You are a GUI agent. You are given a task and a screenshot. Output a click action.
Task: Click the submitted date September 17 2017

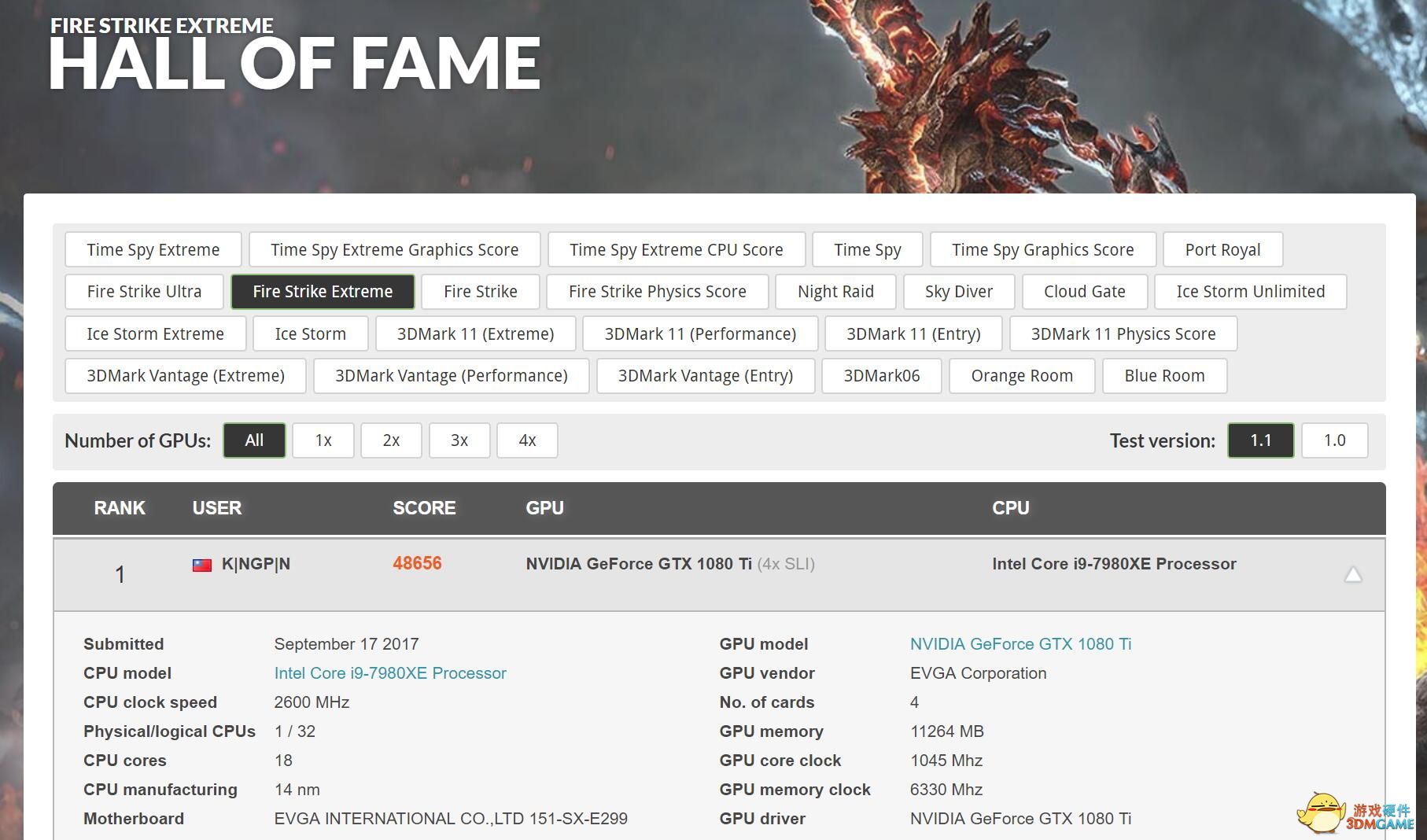tap(346, 644)
